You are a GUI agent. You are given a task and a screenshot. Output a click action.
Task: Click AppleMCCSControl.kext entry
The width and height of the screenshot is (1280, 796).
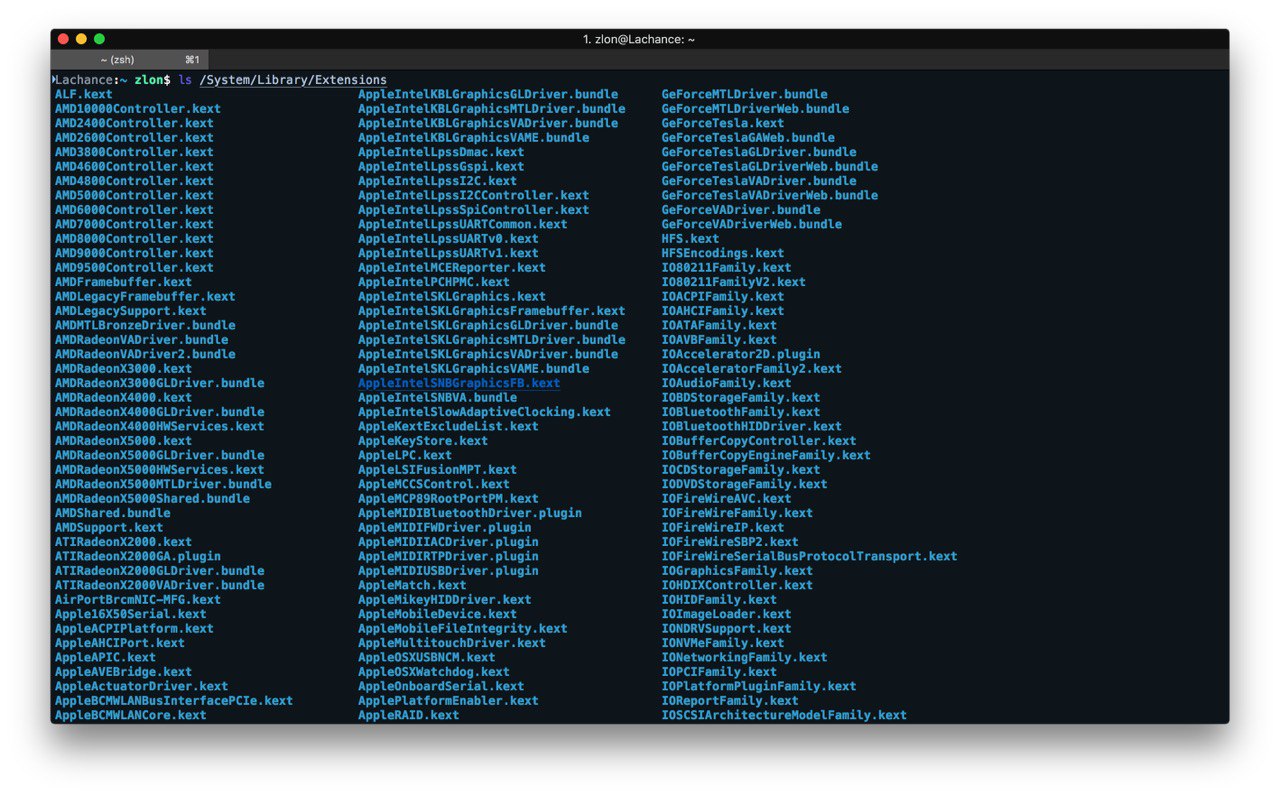click(x=434, y=484)
